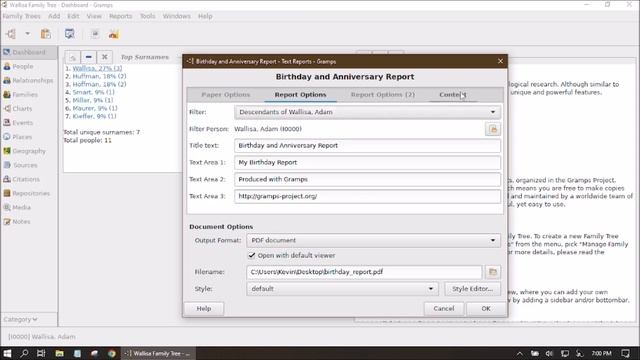Open the Add menu
The image size is (640, 360).
coord(54,16)
